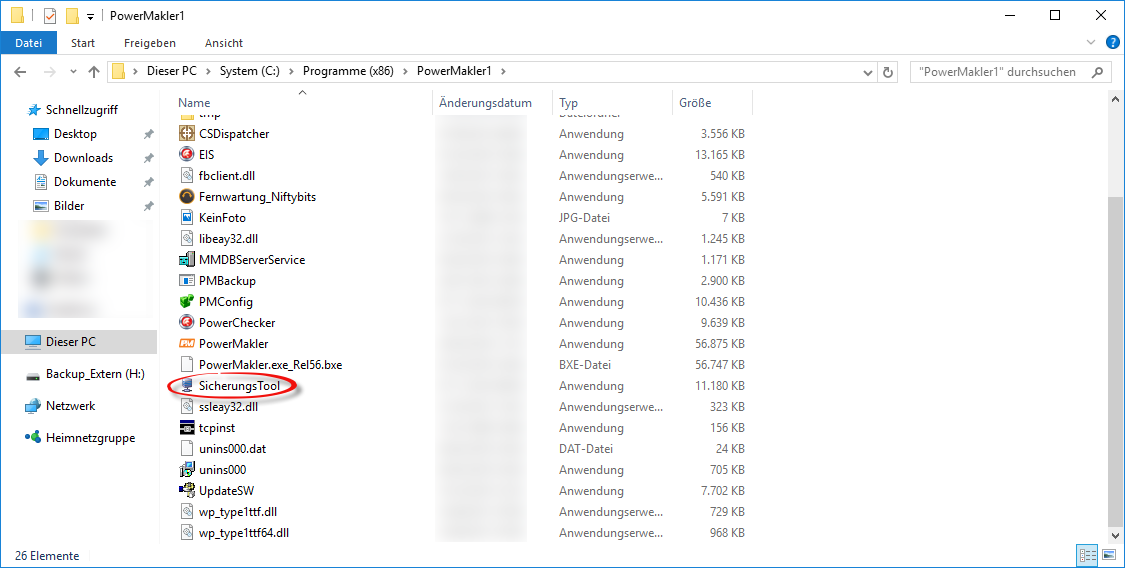Image resolution: width=1125 pixels, height=568 pixels.
Task: Click the PowerChecker application icon
Action: pos(187,323)
